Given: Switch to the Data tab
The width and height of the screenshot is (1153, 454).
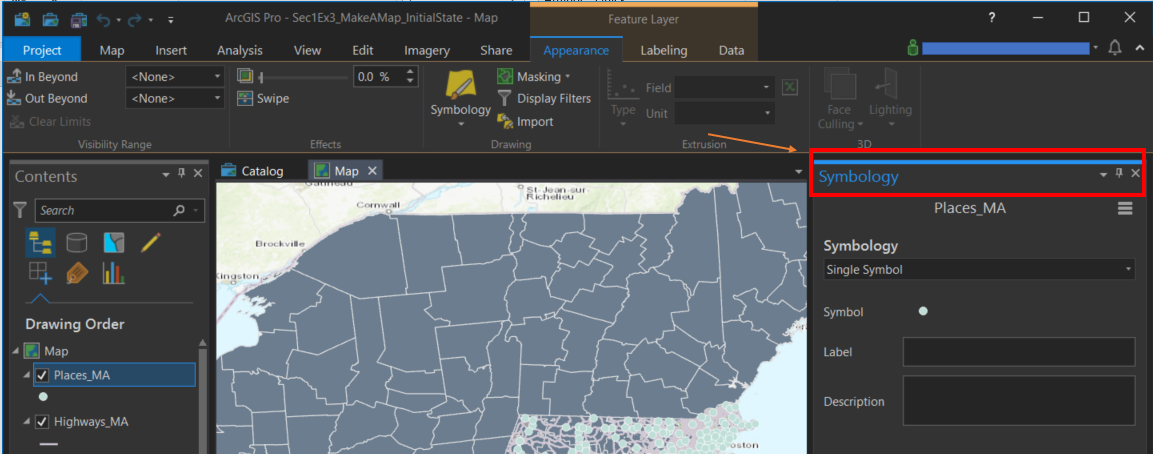Looking at the screenshot, I should (731, 50).
